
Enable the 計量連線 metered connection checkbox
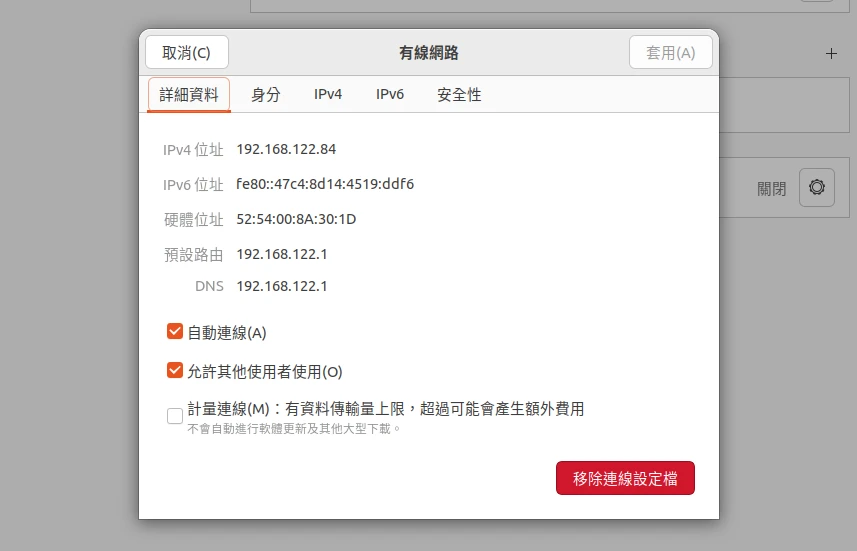coord(175,416)
